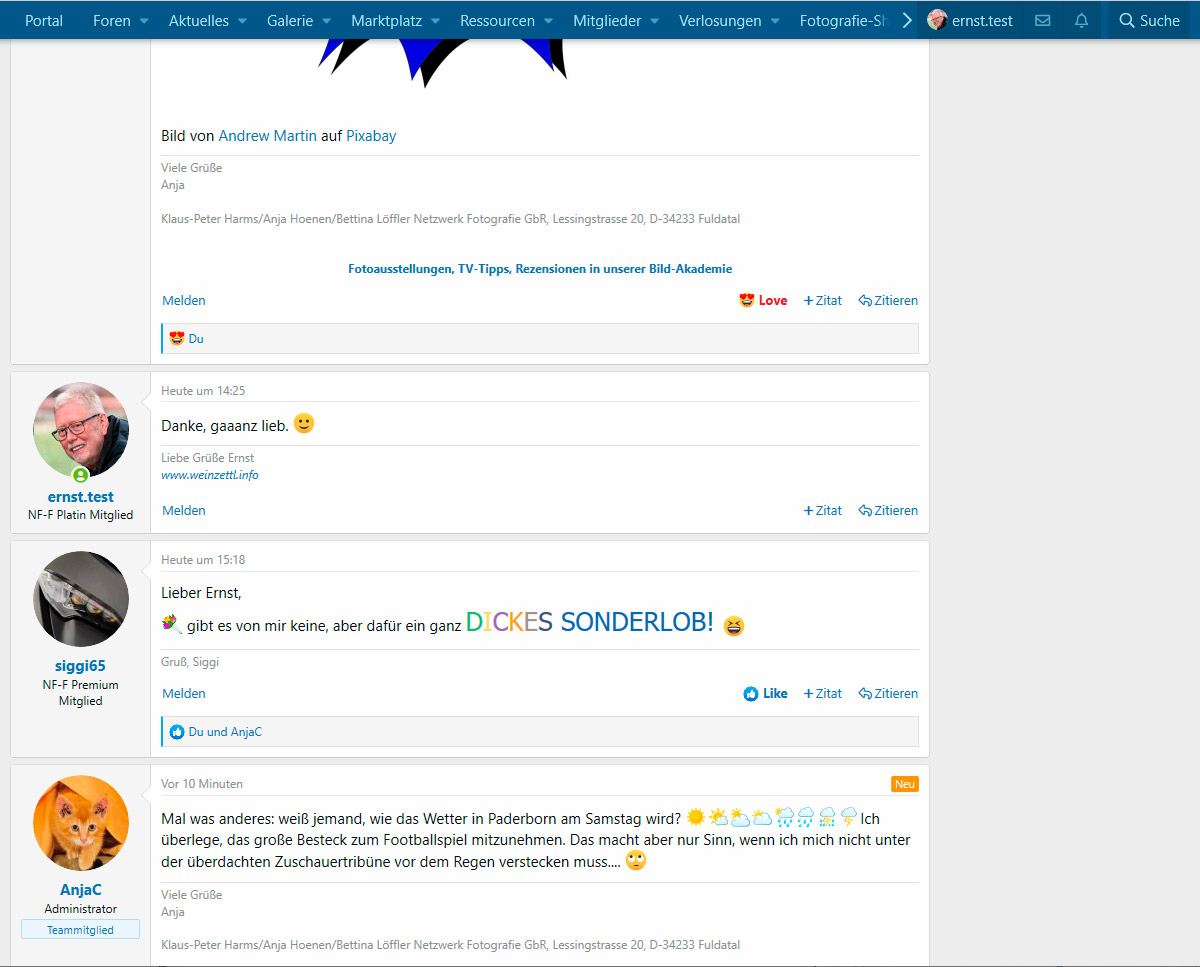Screen dimensions: 1200x967
Task: Open the Foren menu item
Action: coord(111,20)
